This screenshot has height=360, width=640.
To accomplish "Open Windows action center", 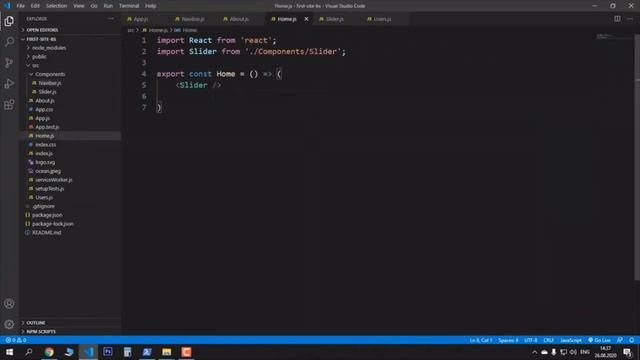I will point(627,352).
